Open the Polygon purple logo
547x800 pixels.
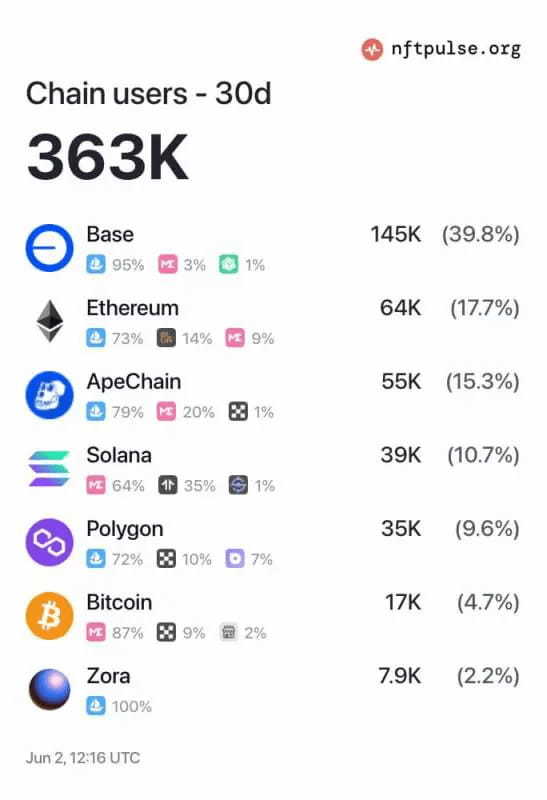[x=49, y=542]
